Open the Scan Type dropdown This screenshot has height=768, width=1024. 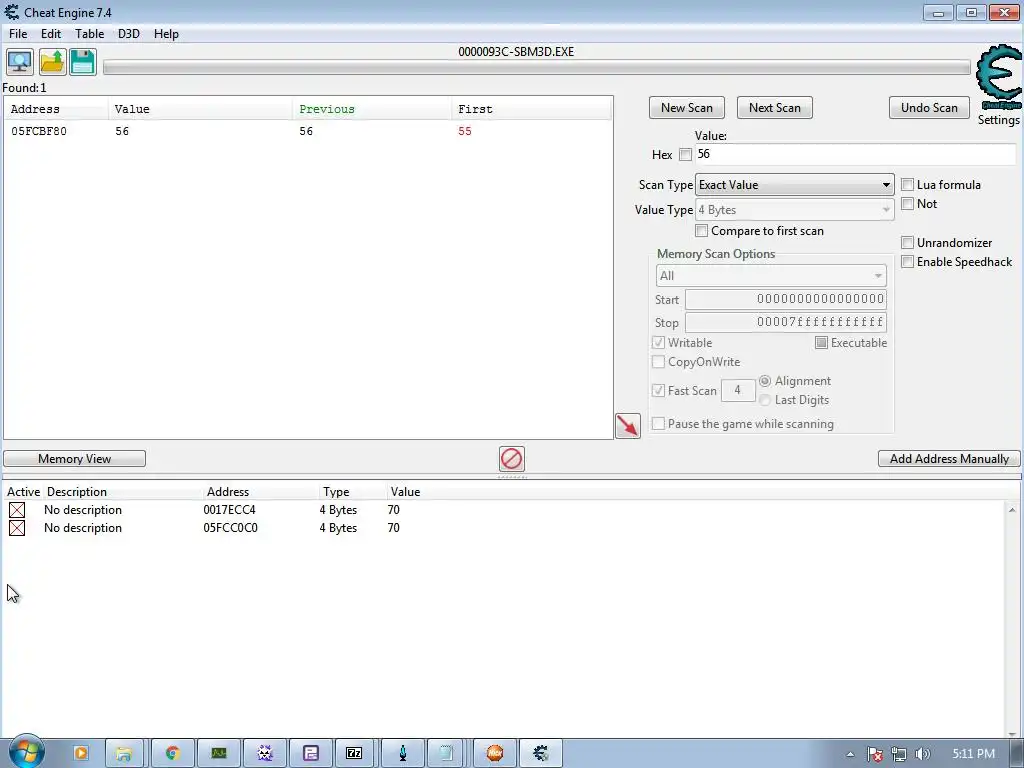[794, 185]
